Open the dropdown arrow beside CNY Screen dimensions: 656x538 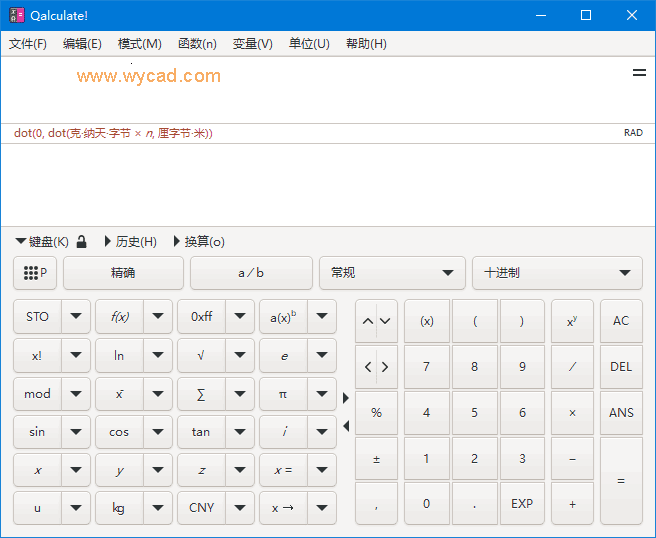[240, 508]
